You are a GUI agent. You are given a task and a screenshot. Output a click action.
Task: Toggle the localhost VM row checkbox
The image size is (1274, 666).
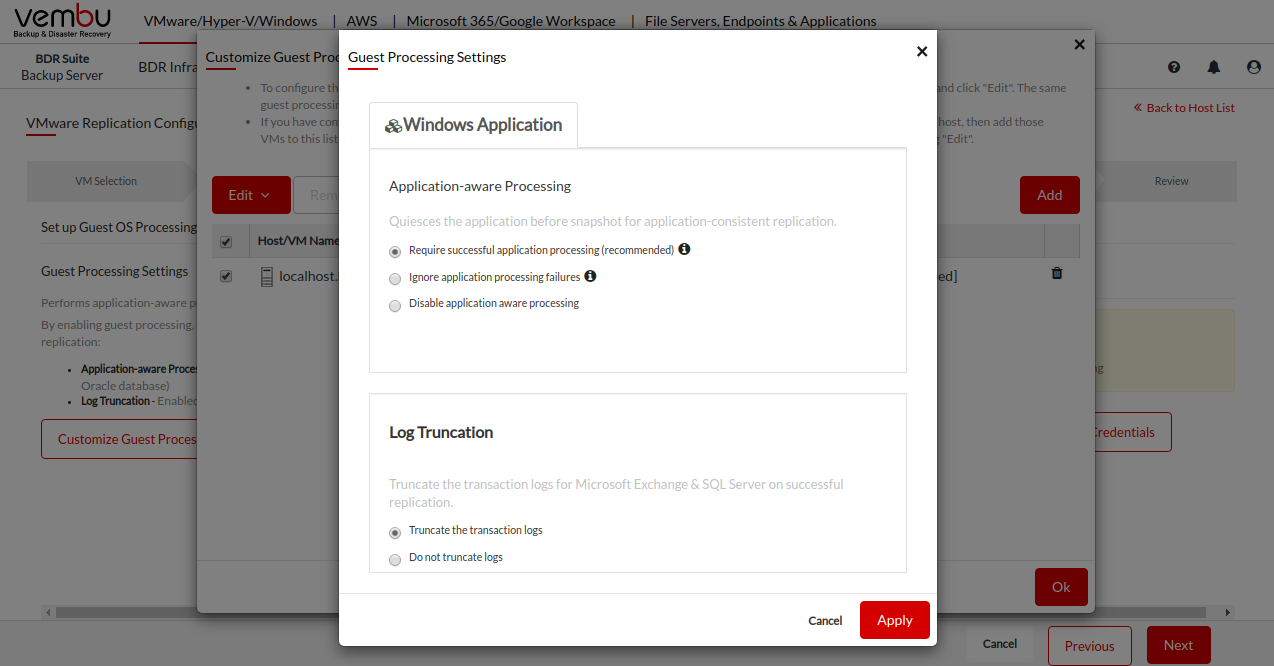(x=226, y=277)
